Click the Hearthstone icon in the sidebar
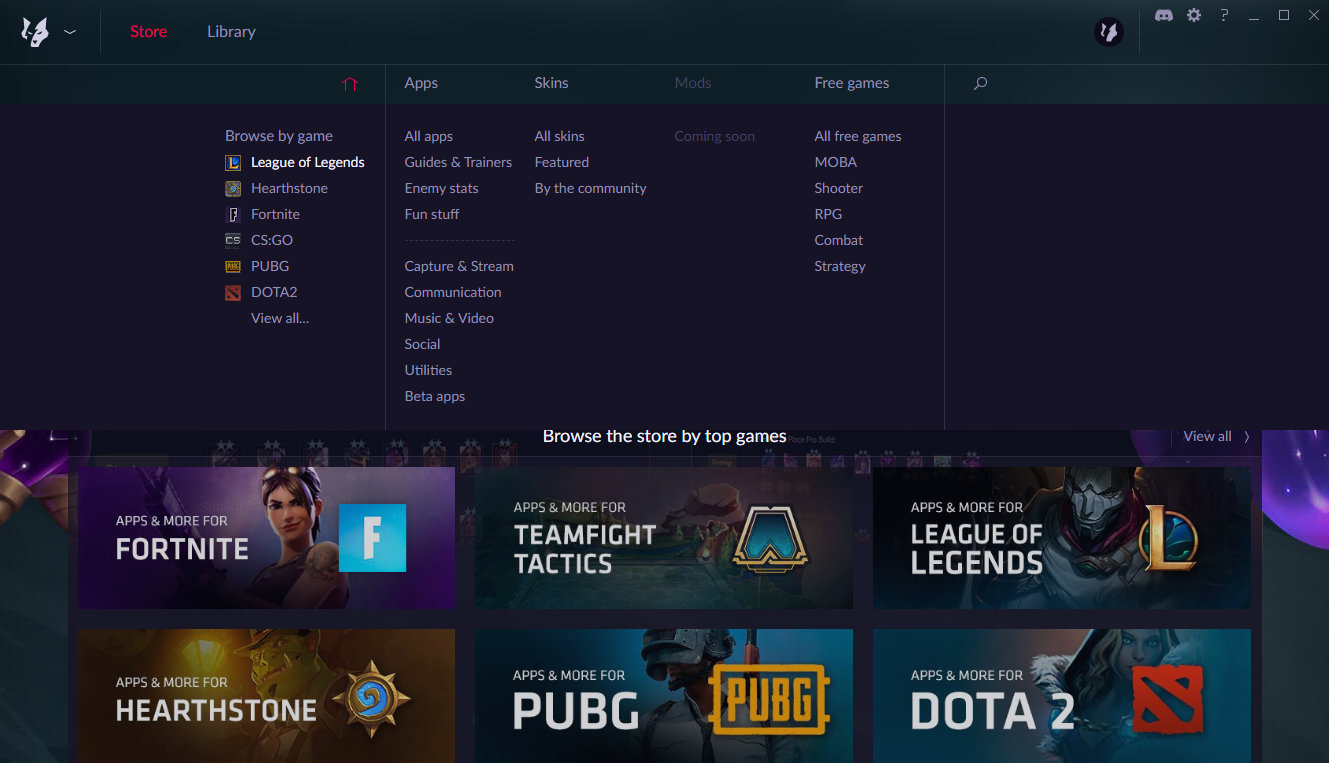Viewport: 1329px width, 763px height. tap(234, 188)
